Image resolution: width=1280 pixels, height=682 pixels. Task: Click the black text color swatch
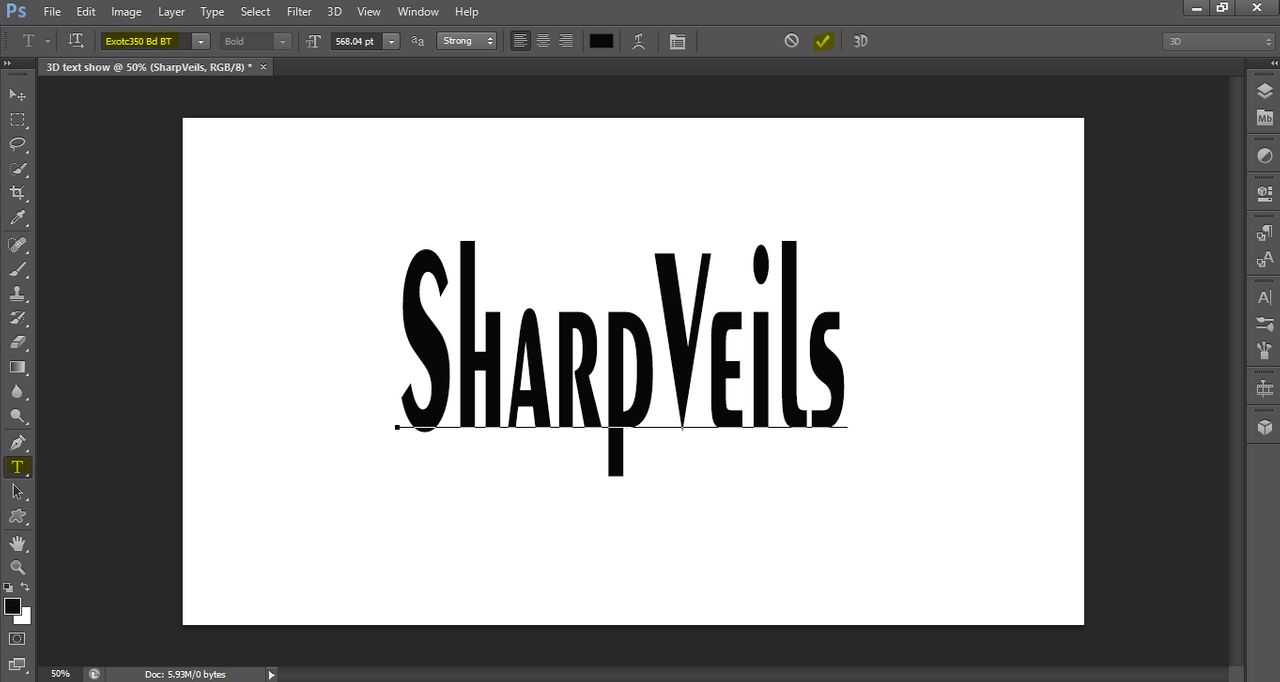coord(601,41)
